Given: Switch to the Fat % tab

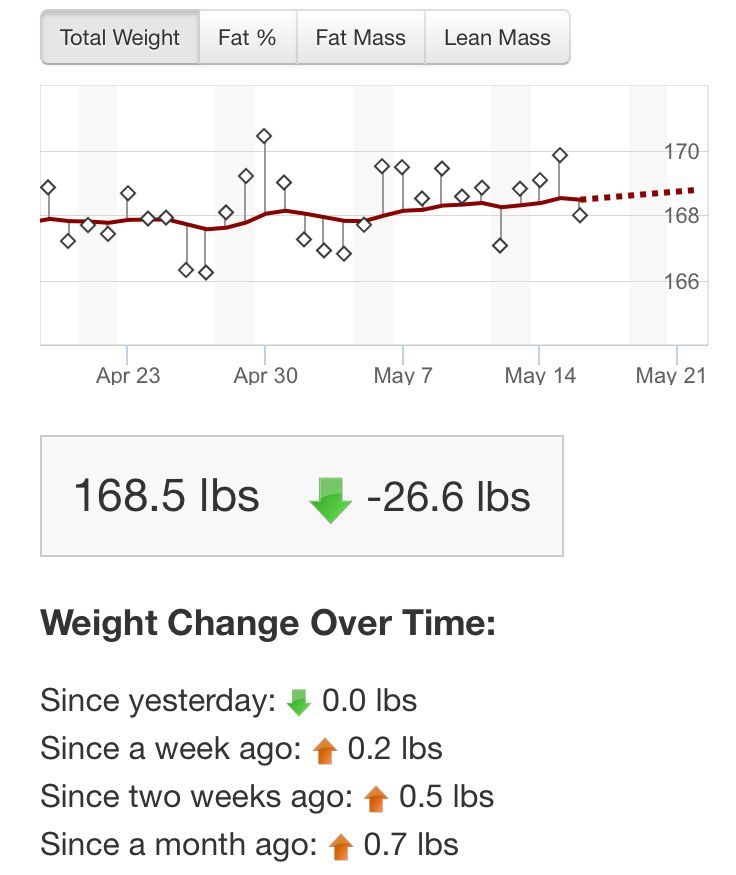Looking at the screenshot, I should point(248,37).
